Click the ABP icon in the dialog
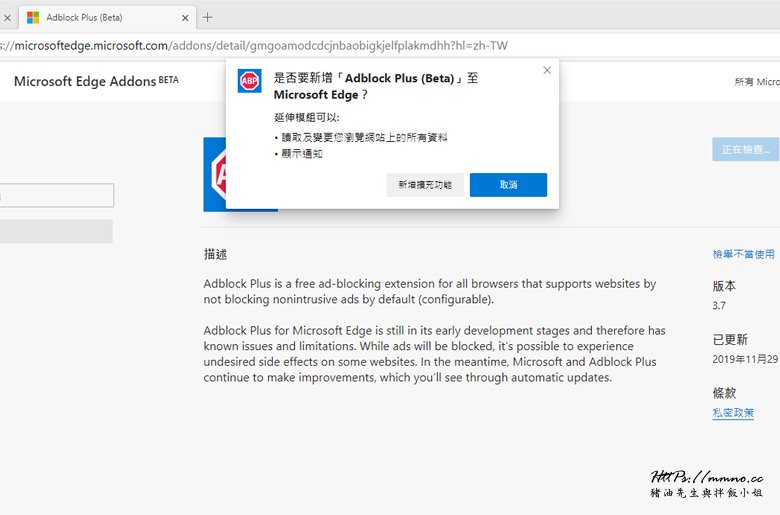 (249, 81)
